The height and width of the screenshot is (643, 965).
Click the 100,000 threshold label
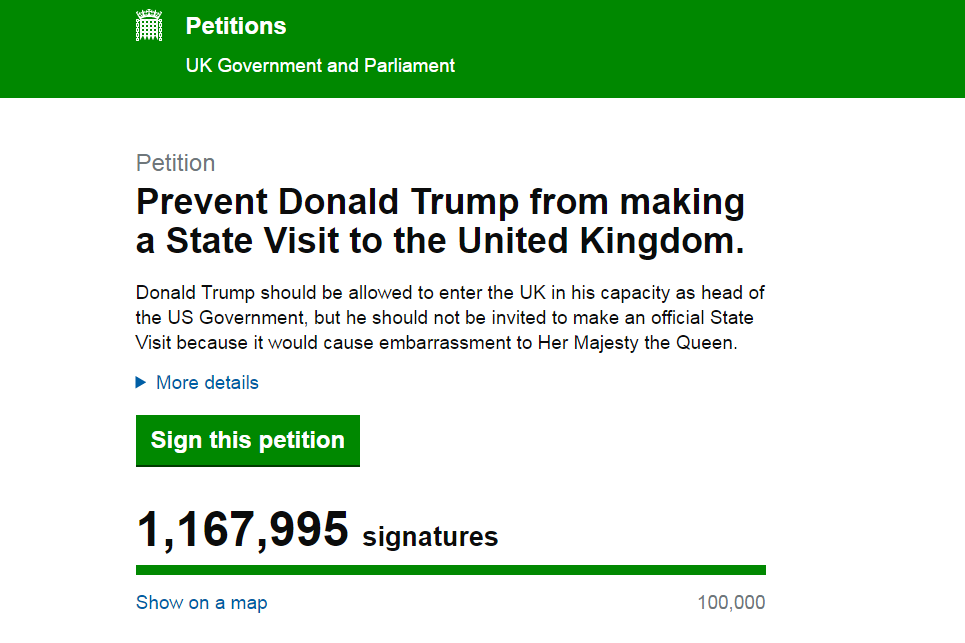[x=731, y=602]
